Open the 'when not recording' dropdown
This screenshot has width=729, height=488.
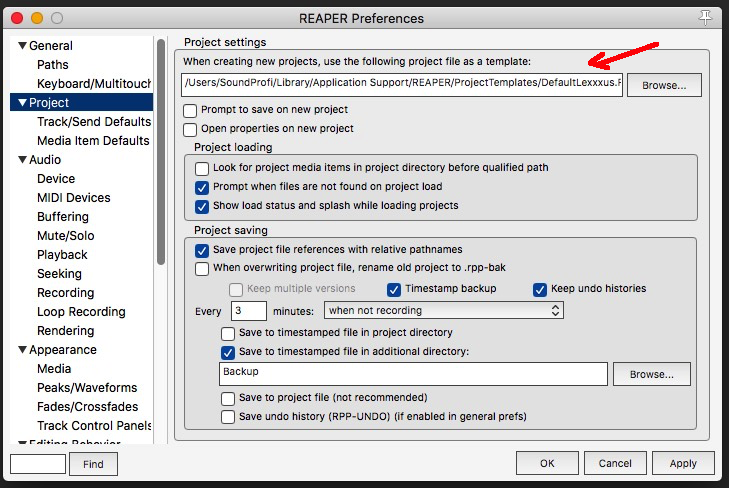click(444, 310)
